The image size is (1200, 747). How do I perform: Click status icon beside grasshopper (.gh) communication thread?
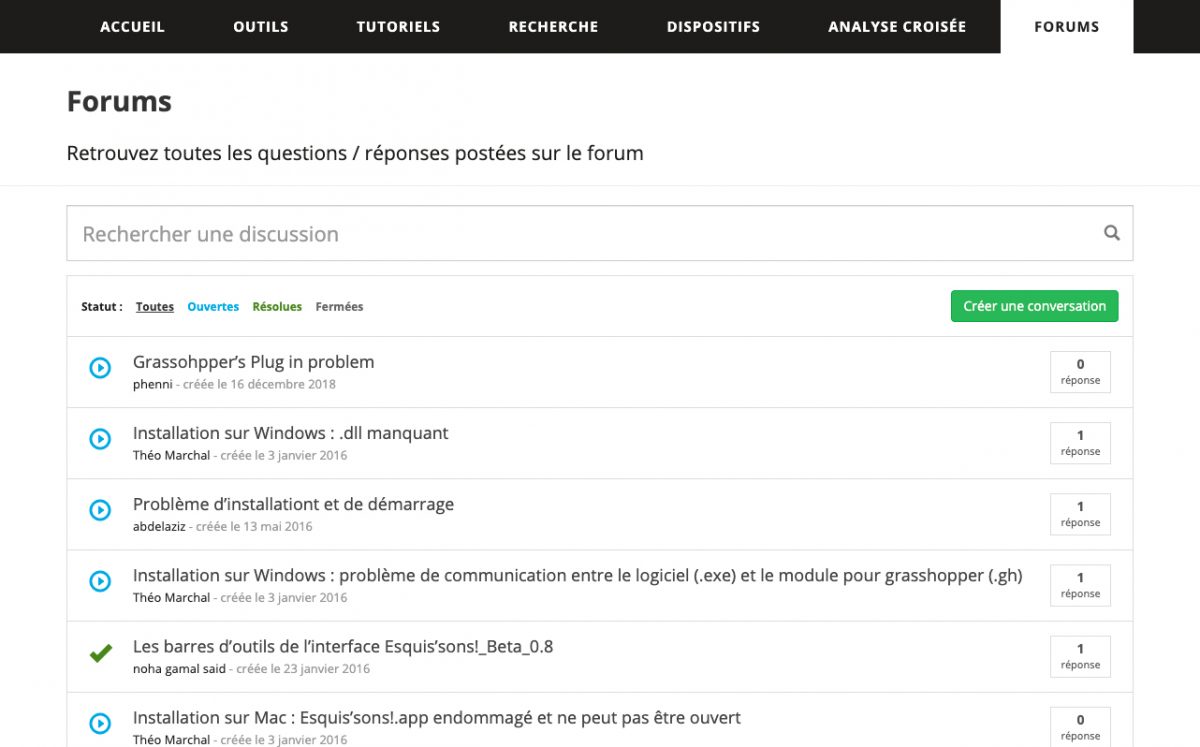[x=100, y=581]
